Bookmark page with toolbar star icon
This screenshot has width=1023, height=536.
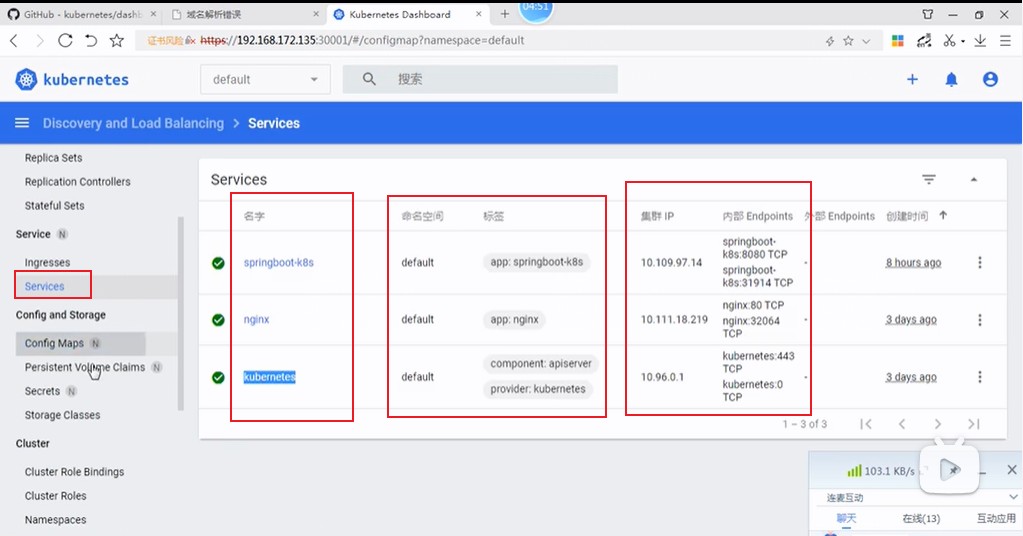pyautogui.click(x=117, y=40)
